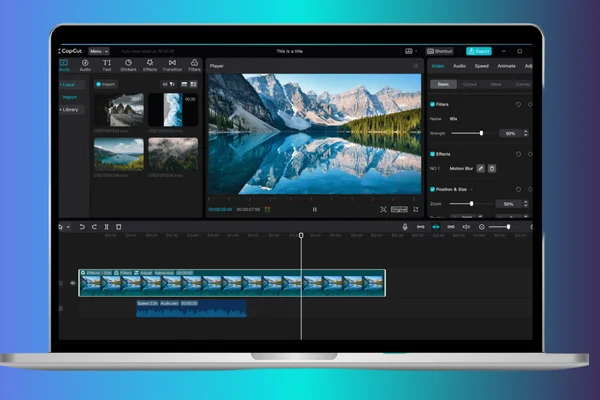Click the Import media button

point(106,84)
